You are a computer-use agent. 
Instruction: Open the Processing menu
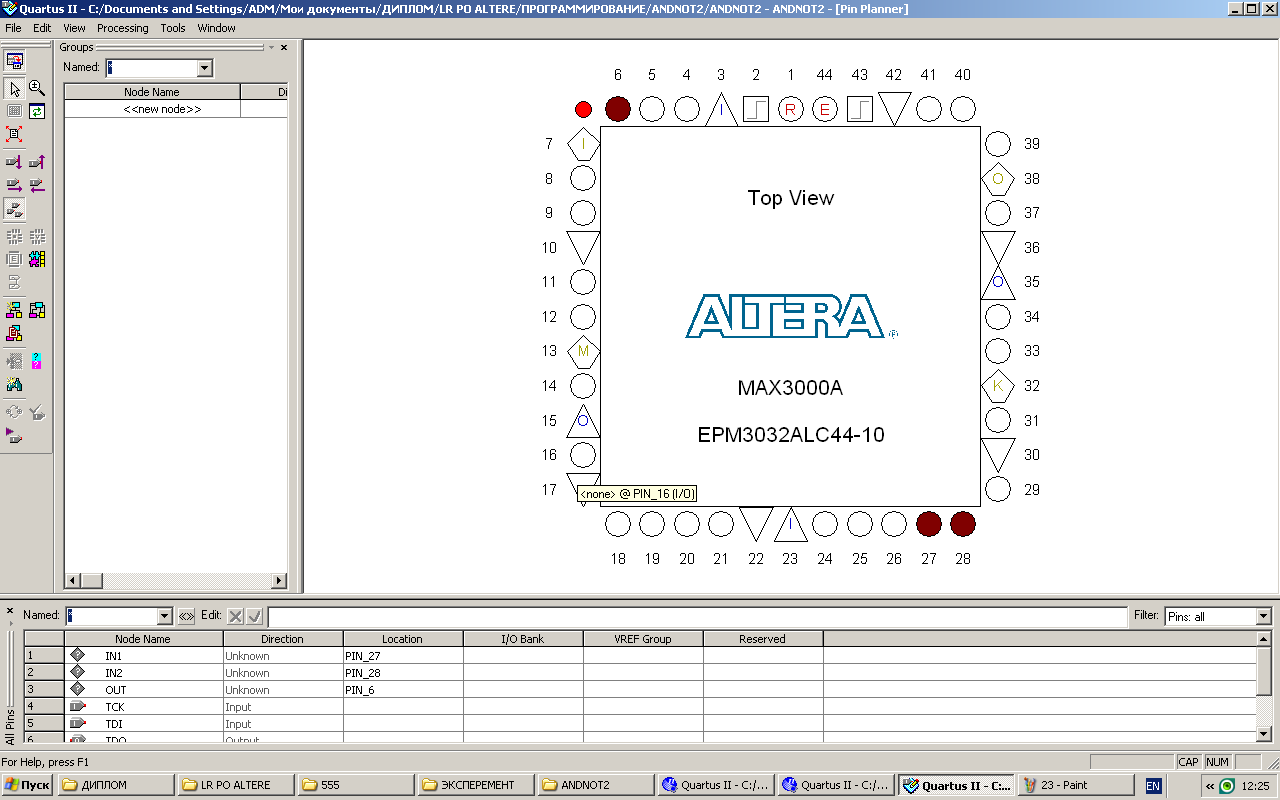point(123,28)
